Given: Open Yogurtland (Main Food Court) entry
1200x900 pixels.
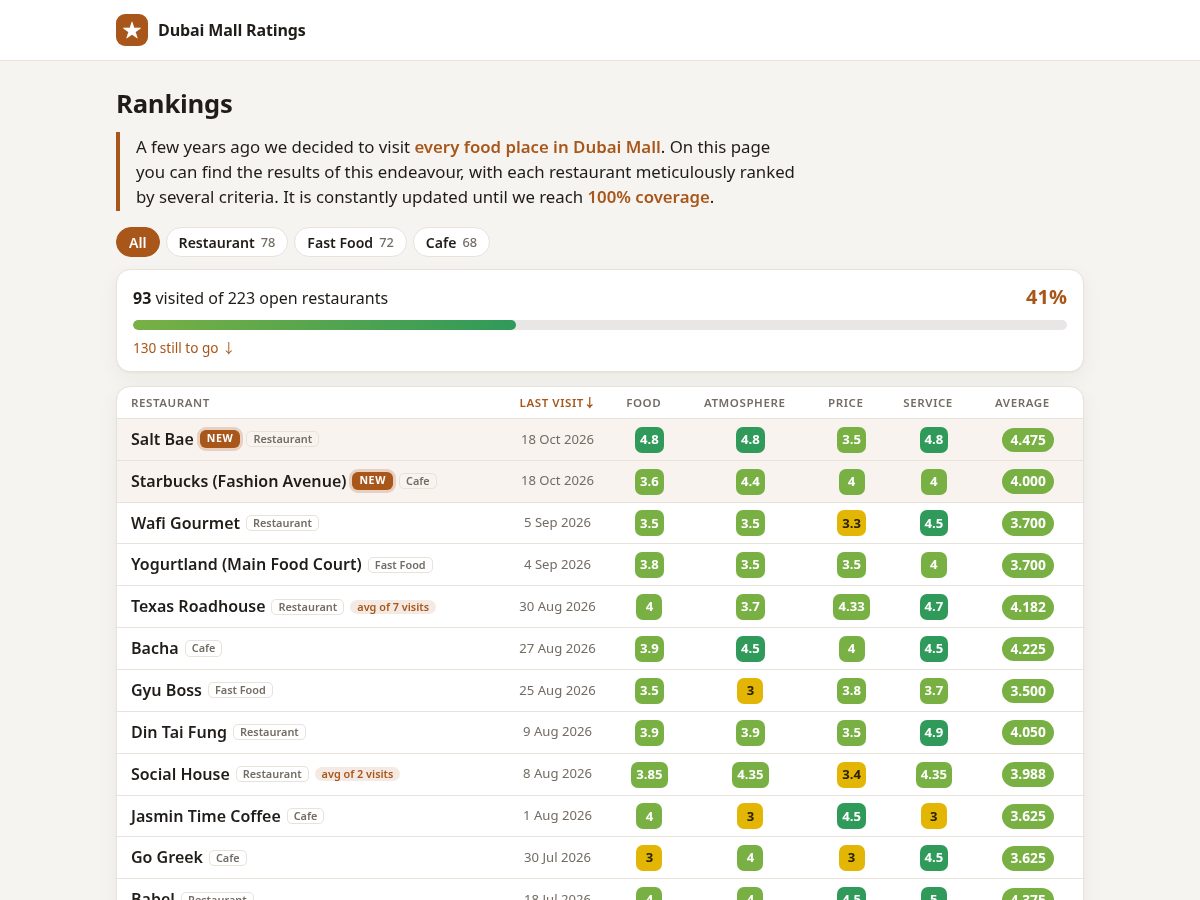Looking at the screenshot, I should coord(246,564).
